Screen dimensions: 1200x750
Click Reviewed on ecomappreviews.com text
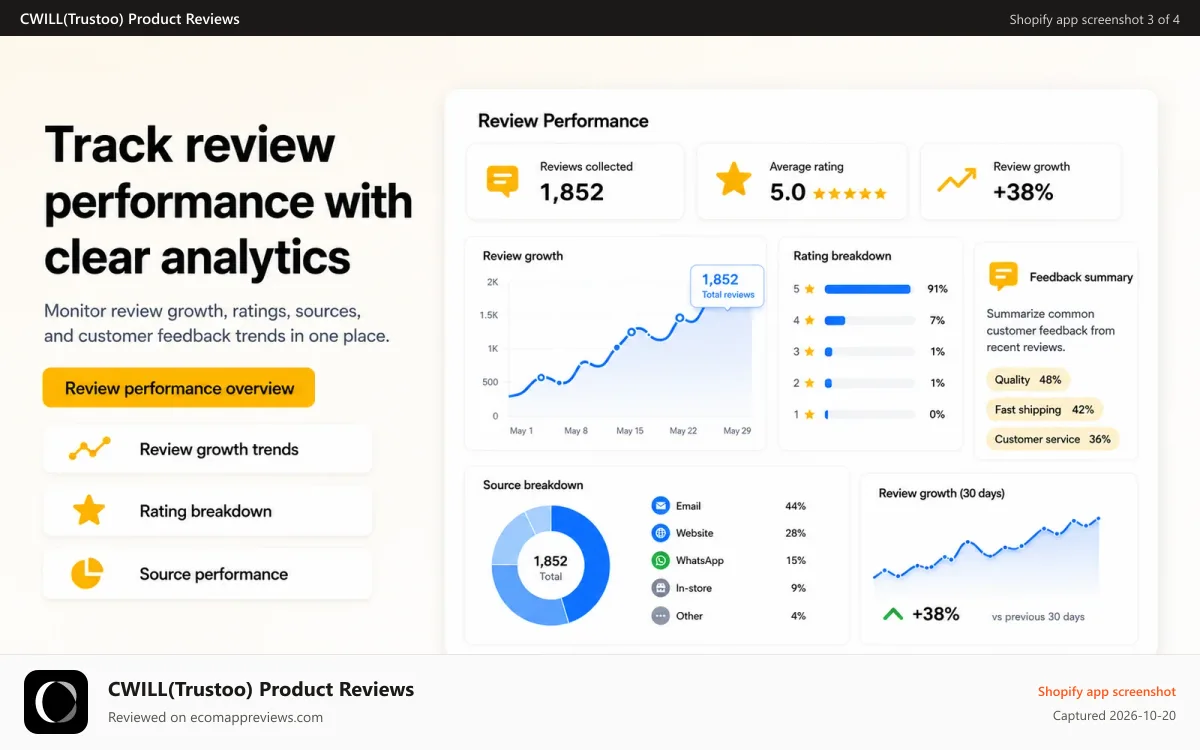(215, 717)
